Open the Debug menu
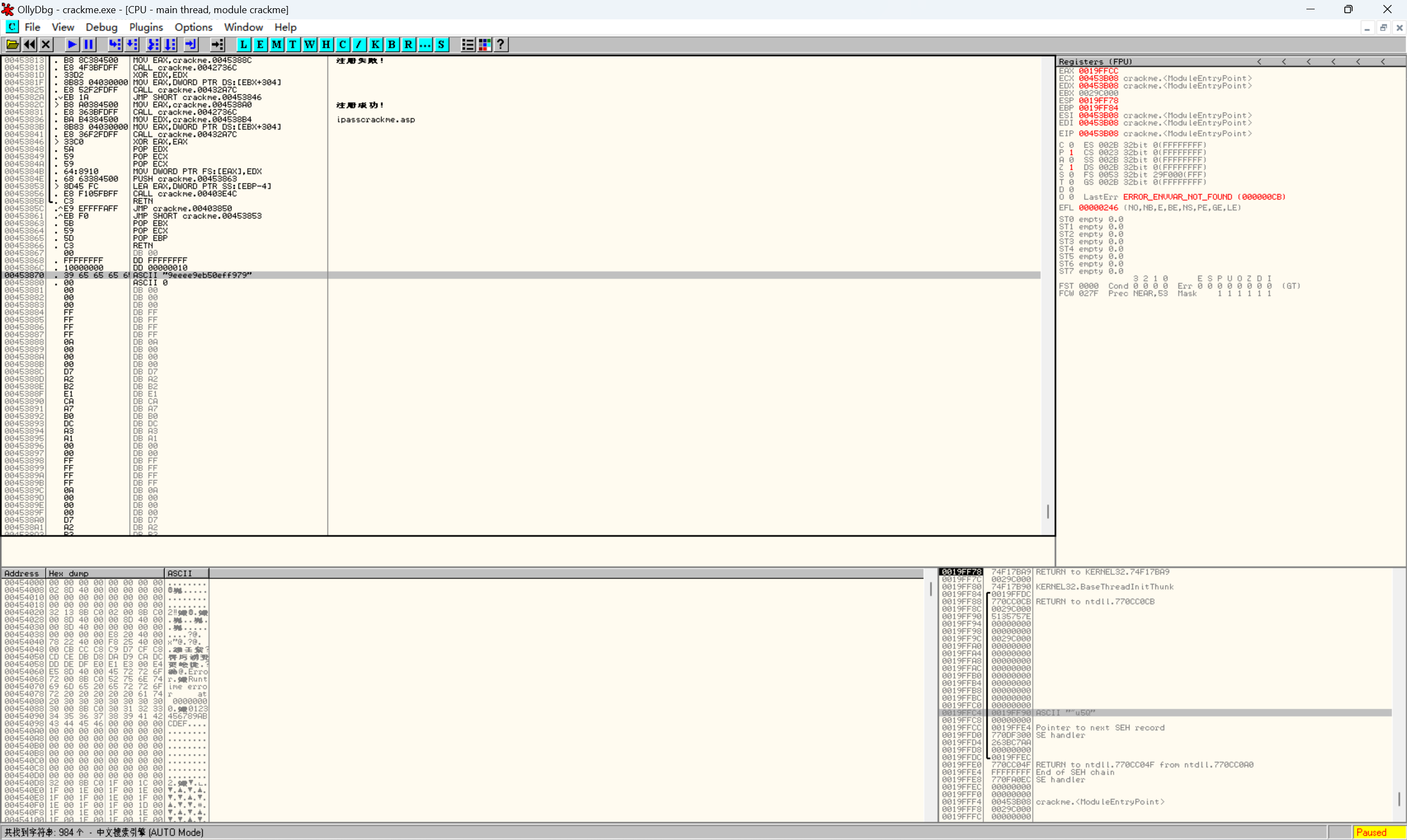Viewport: 1407px width, 840px height. point(101,27)
